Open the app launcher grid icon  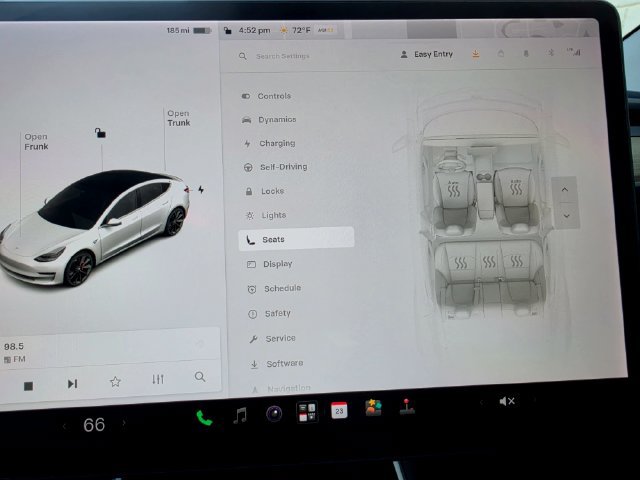coord(307,412)
